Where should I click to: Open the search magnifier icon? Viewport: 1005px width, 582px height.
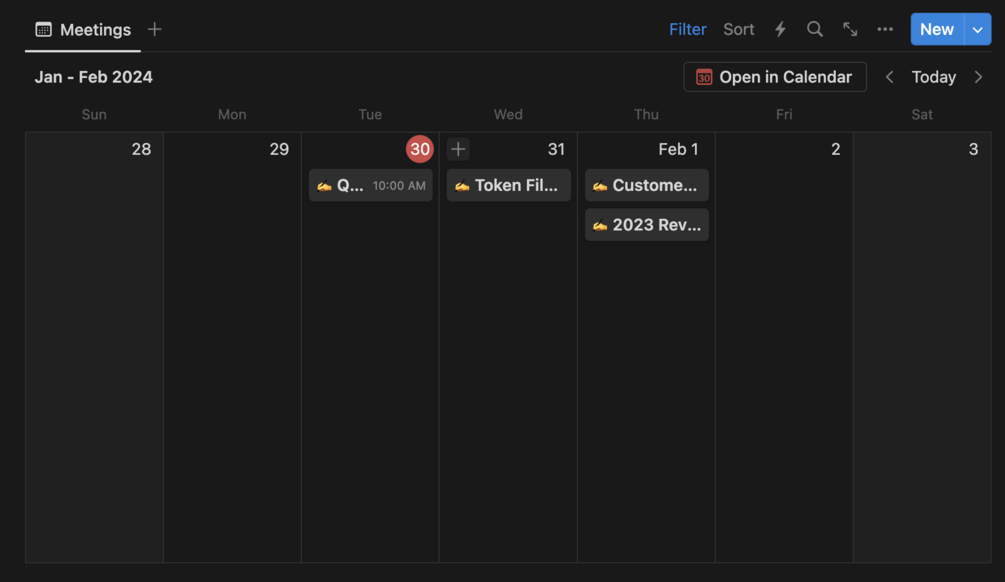tap(815, 30)
